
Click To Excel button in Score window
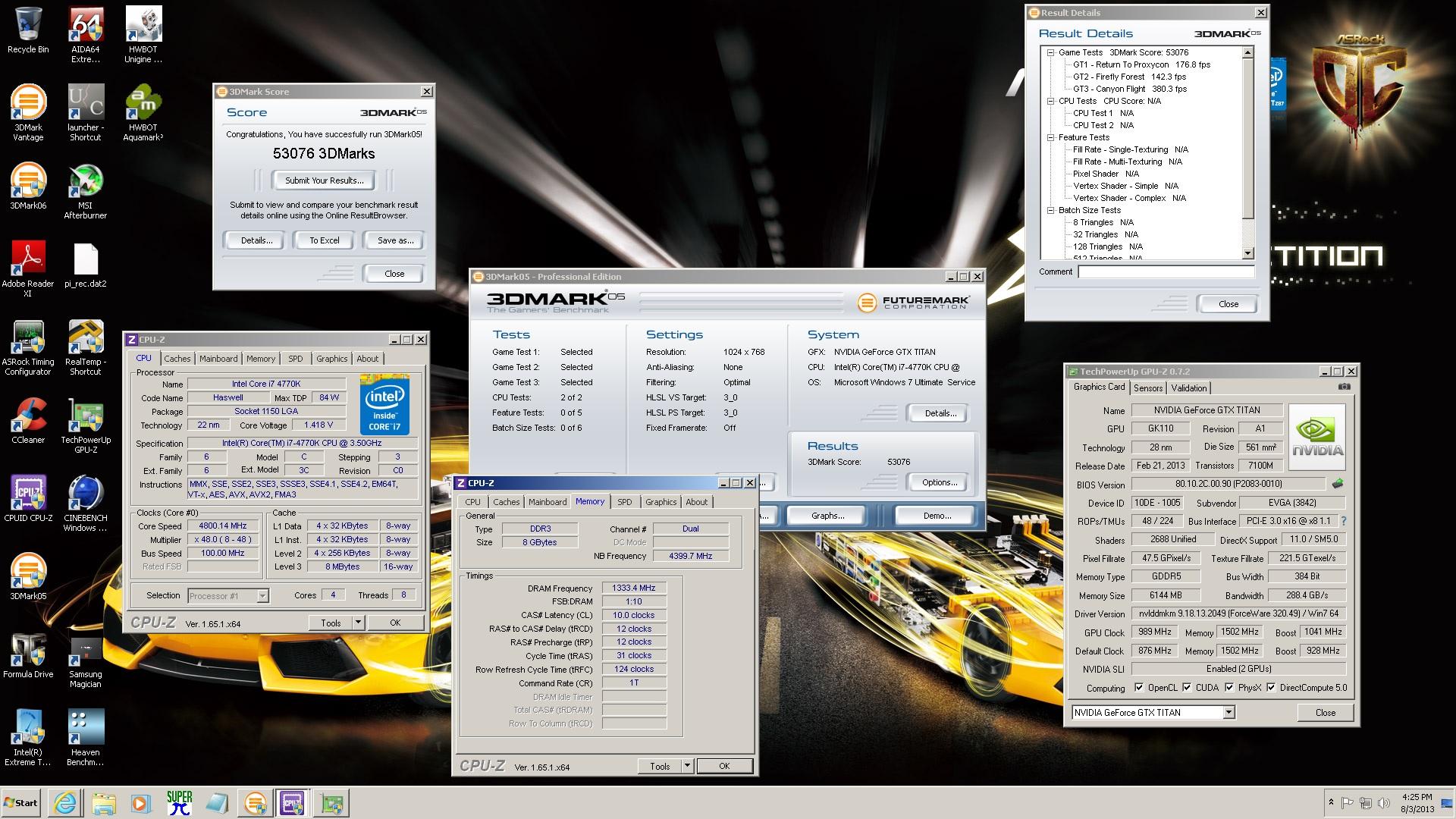pos(324,240)
